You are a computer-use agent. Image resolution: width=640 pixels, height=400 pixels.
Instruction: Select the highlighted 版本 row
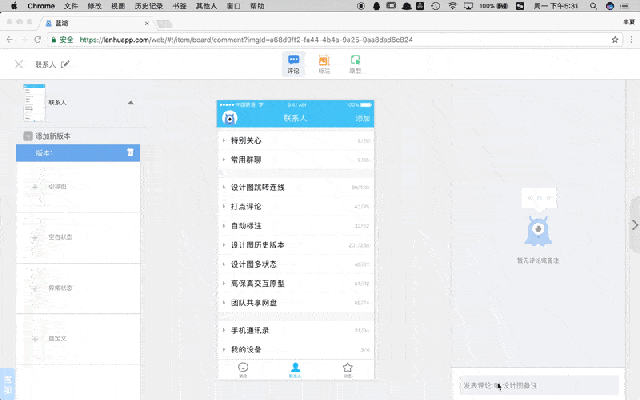pos(78,153)
